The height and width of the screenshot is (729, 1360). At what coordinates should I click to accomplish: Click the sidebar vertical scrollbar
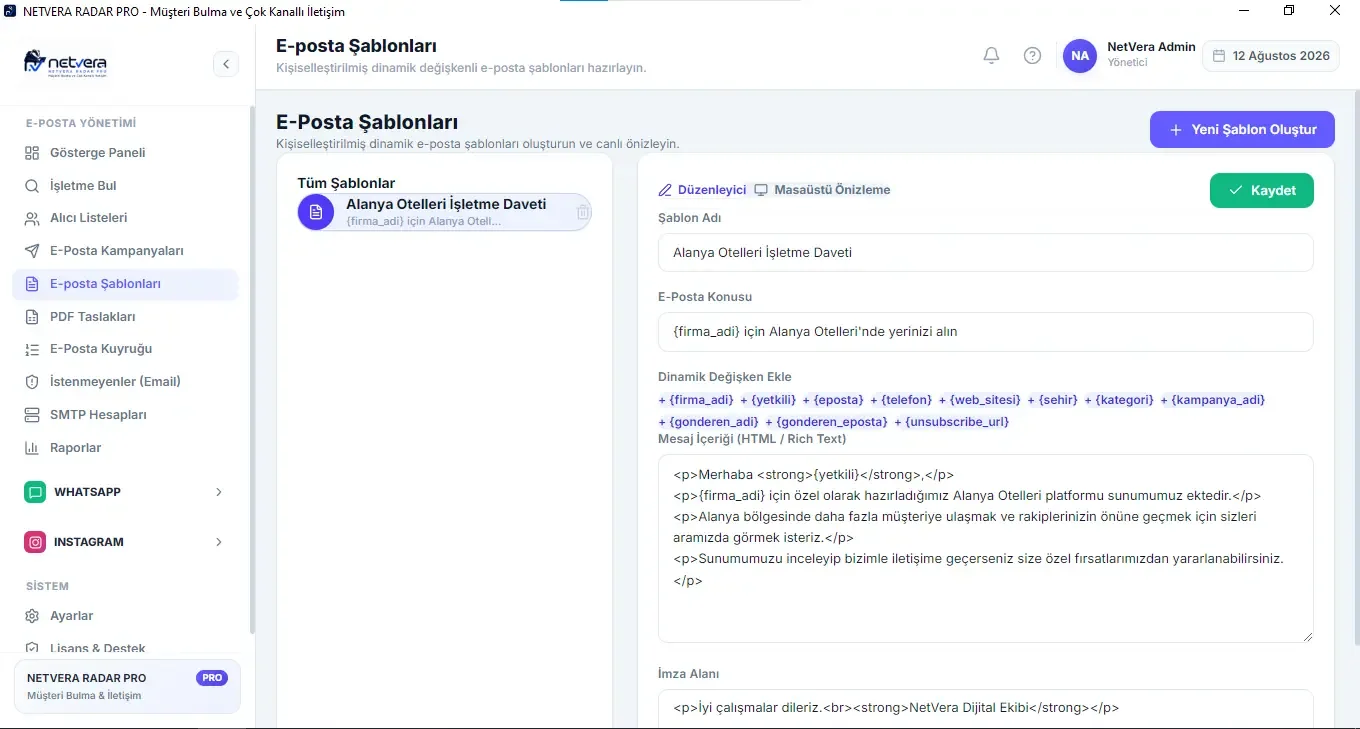coord(252,370)
